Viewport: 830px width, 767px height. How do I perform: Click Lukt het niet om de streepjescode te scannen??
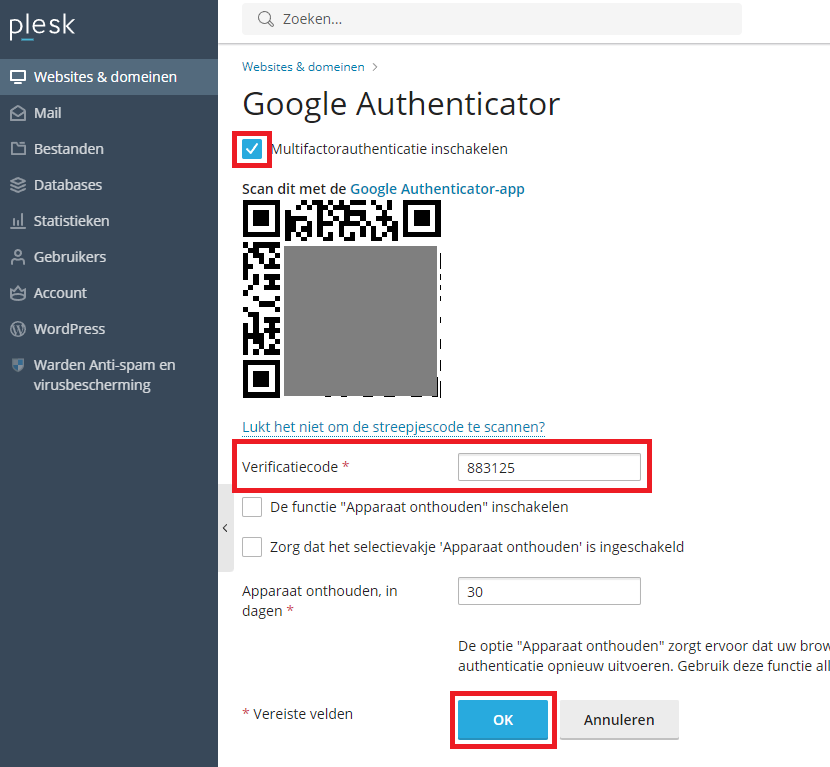point(393,427)
